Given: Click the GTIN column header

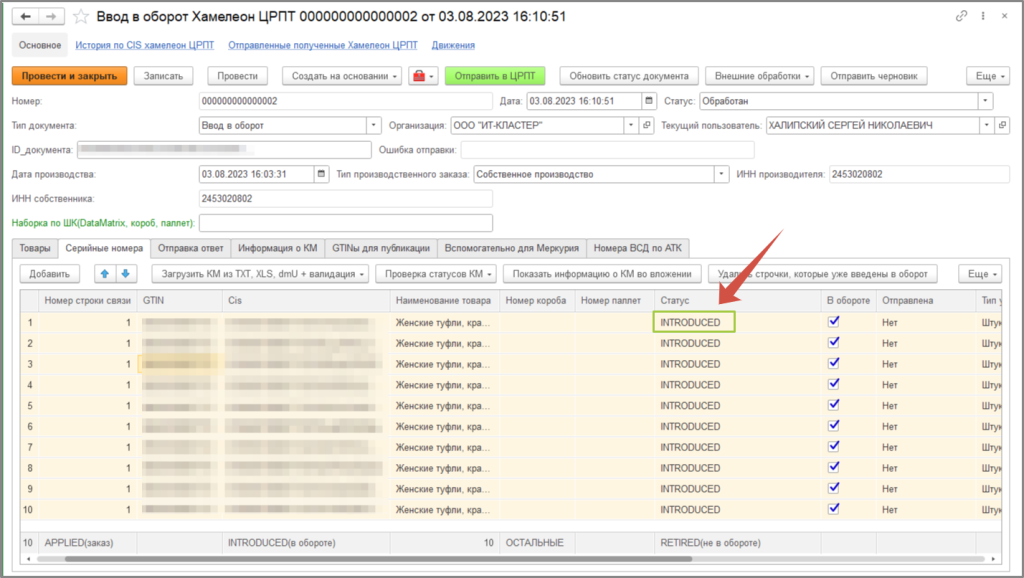Looking at the screenshot, I should 180,300.
